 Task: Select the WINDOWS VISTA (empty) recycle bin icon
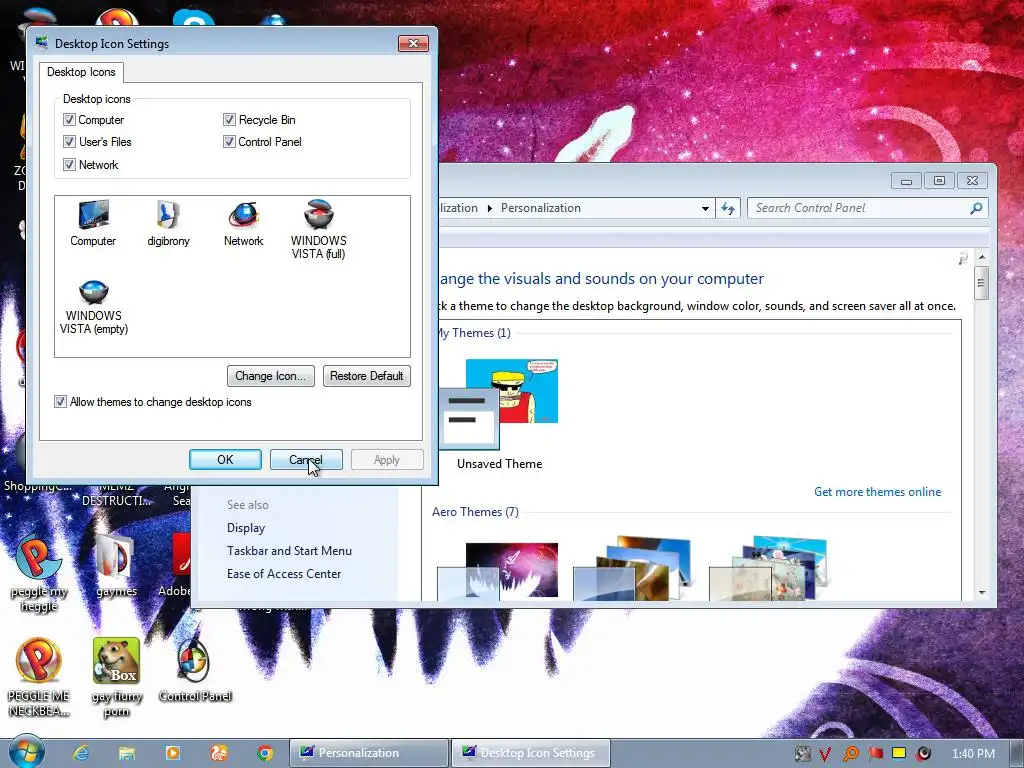coord(93,307)
